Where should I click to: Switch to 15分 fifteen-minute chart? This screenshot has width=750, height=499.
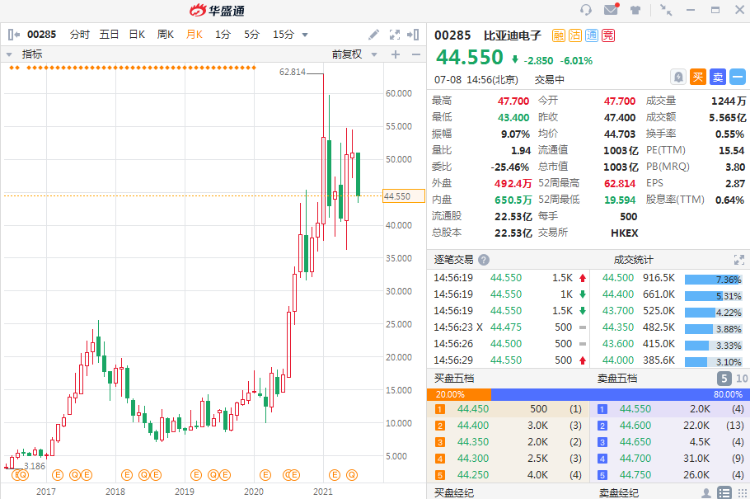tap(283, 34)
